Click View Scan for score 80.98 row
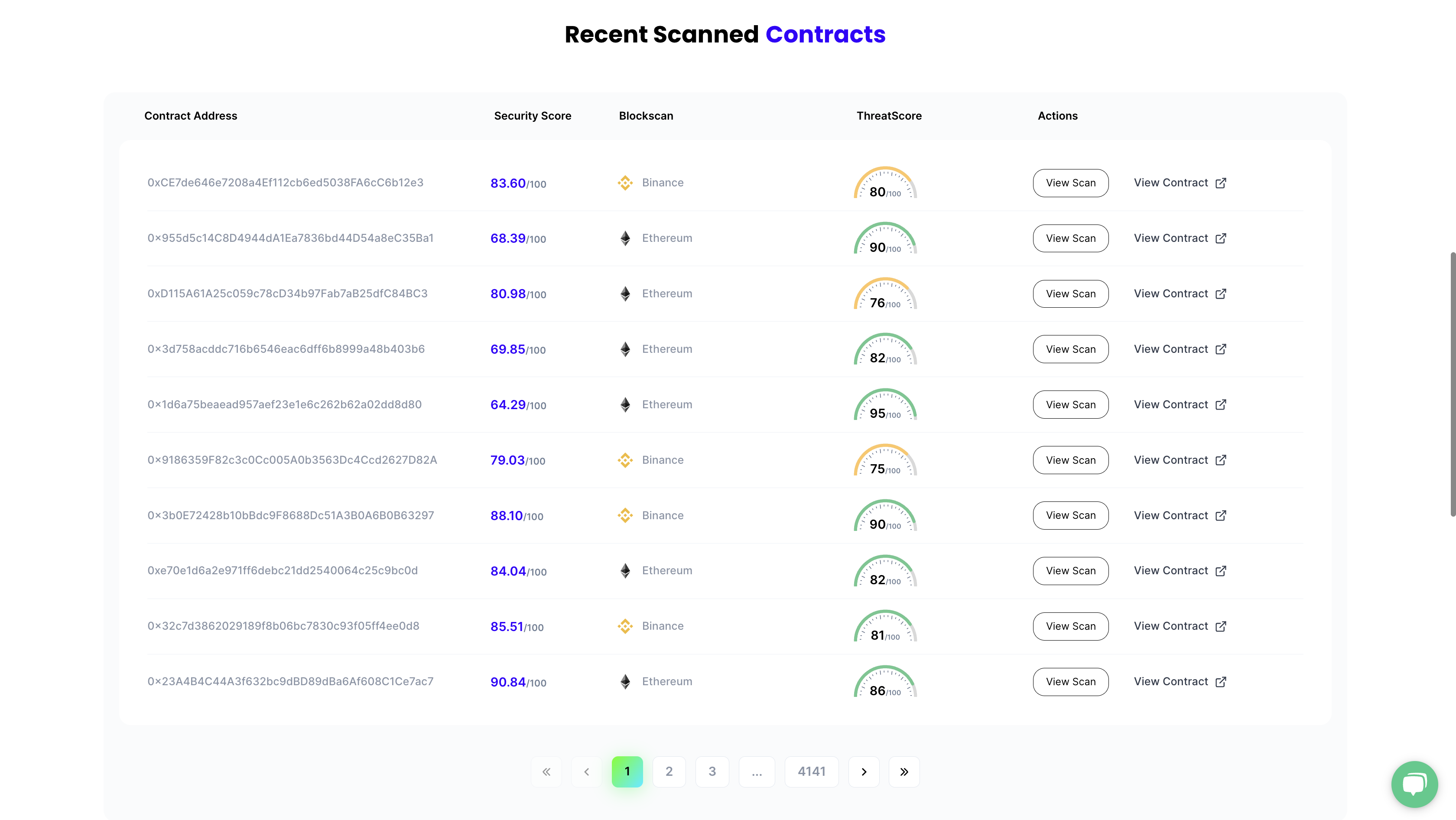 [x=1070, y=294]
